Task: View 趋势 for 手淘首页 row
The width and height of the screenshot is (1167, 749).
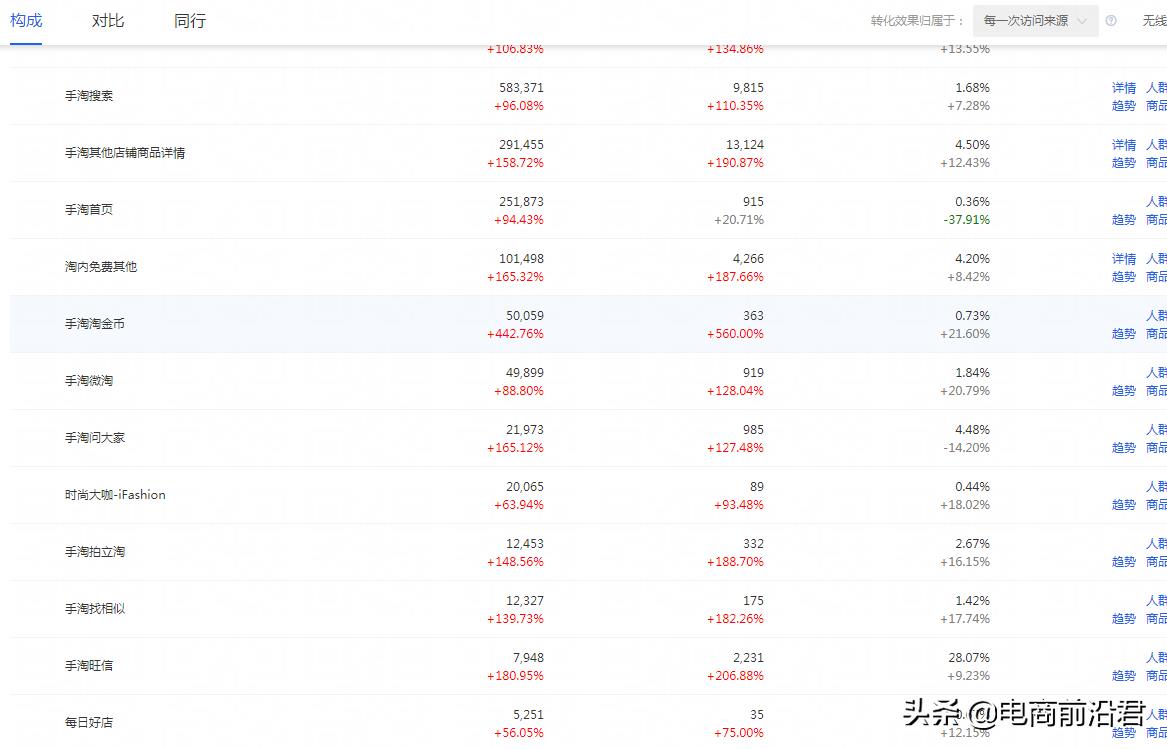Action: point(1124,220)
